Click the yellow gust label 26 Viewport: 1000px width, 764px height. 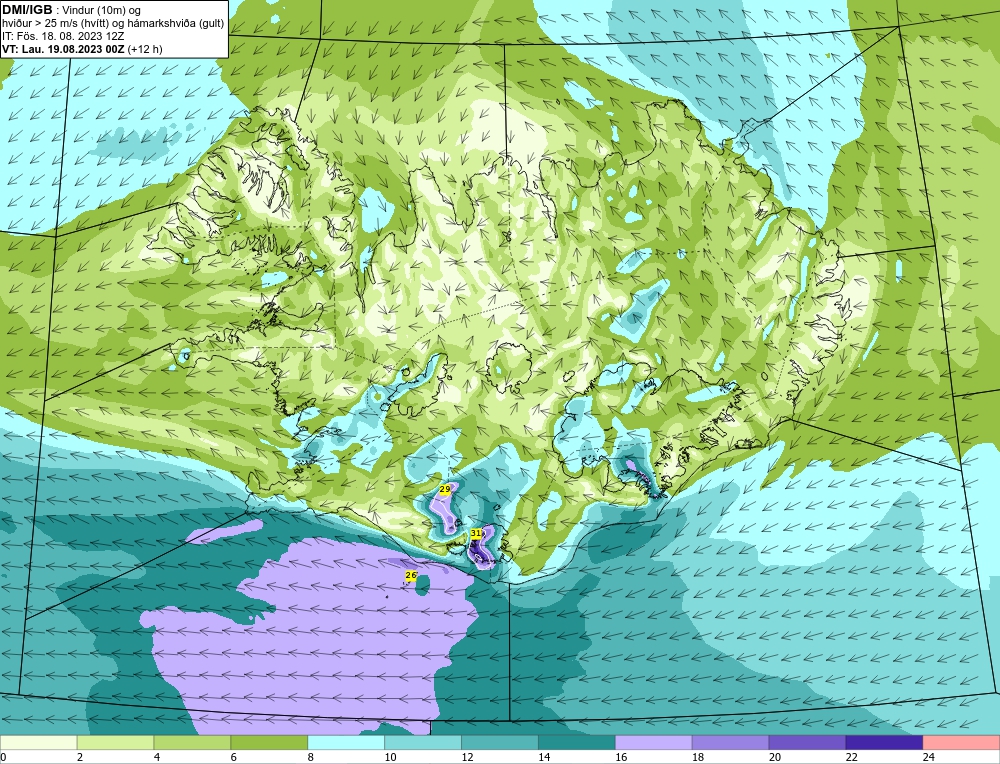[411, 576]
